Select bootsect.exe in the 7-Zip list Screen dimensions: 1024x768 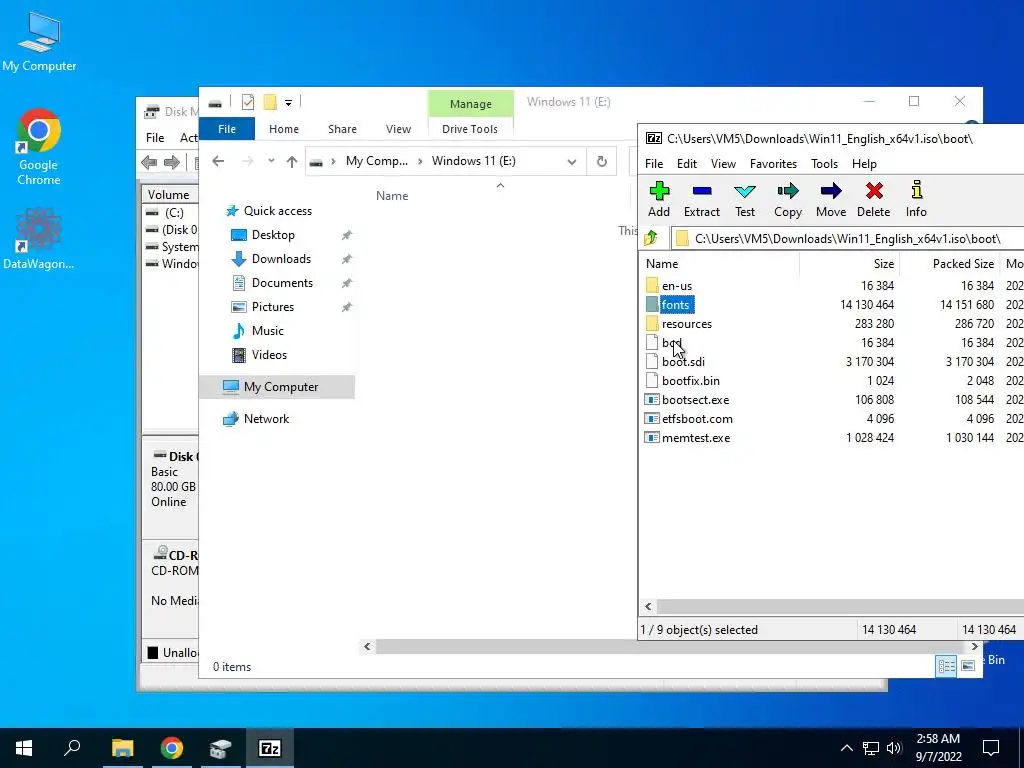pyautogui.click(x=695, y=400)
